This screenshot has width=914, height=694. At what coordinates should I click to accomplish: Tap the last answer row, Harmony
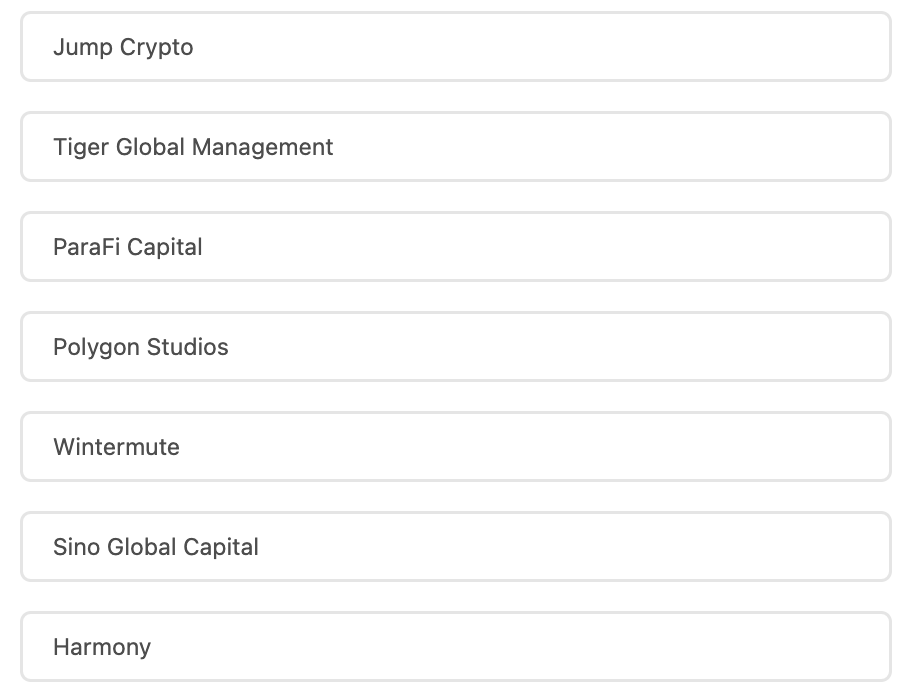point(455,647)
